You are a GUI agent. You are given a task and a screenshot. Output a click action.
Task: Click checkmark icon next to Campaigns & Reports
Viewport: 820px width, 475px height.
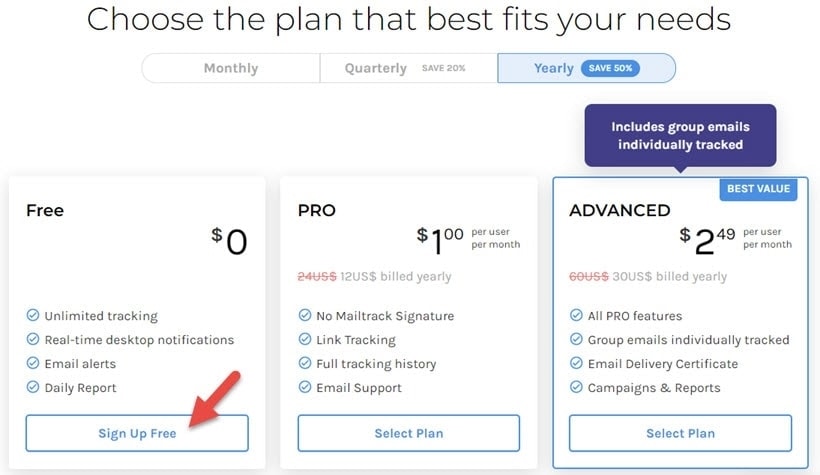(576, 387)
